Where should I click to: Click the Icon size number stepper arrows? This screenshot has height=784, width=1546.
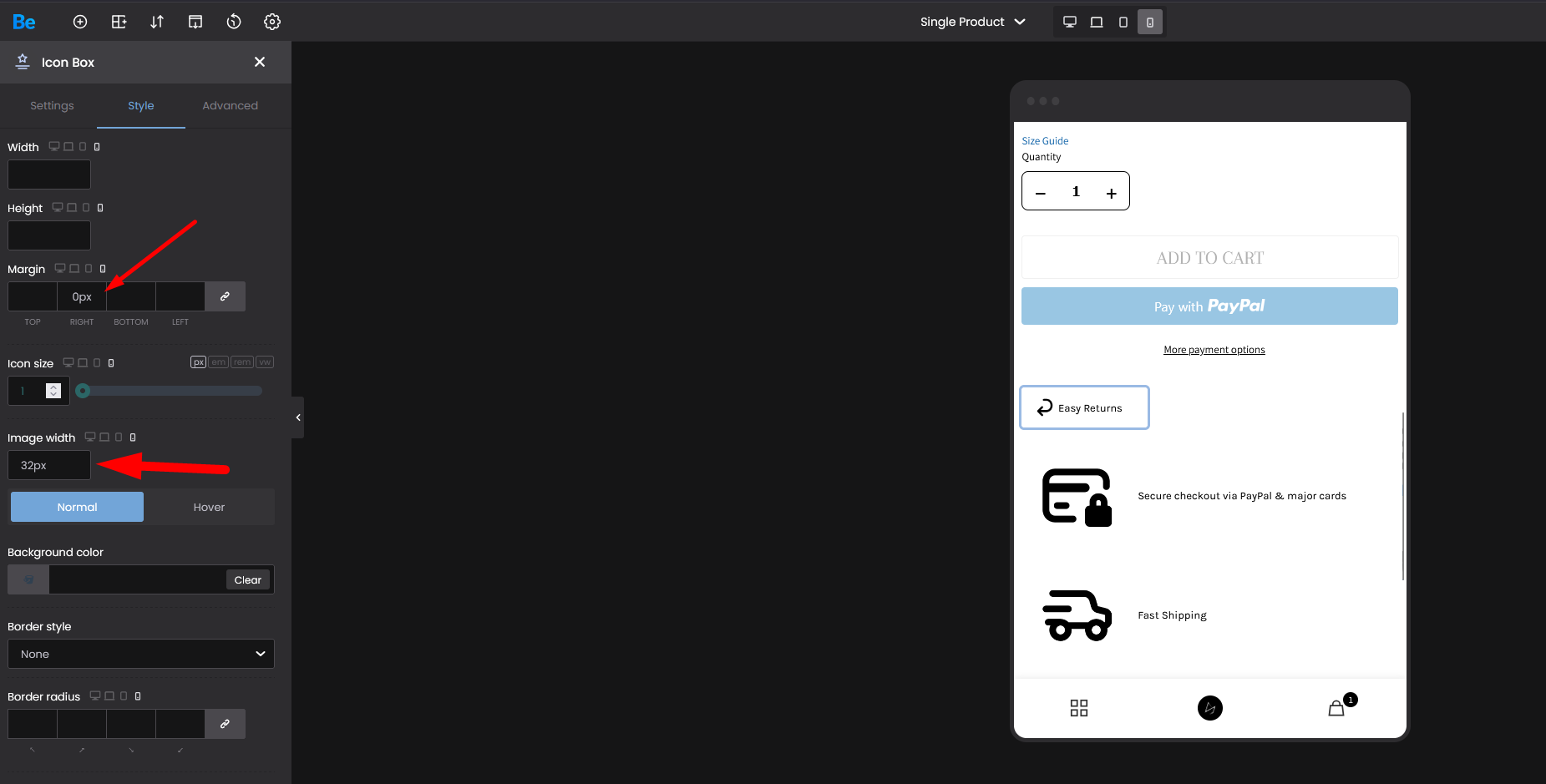click(x=53, y=391)
